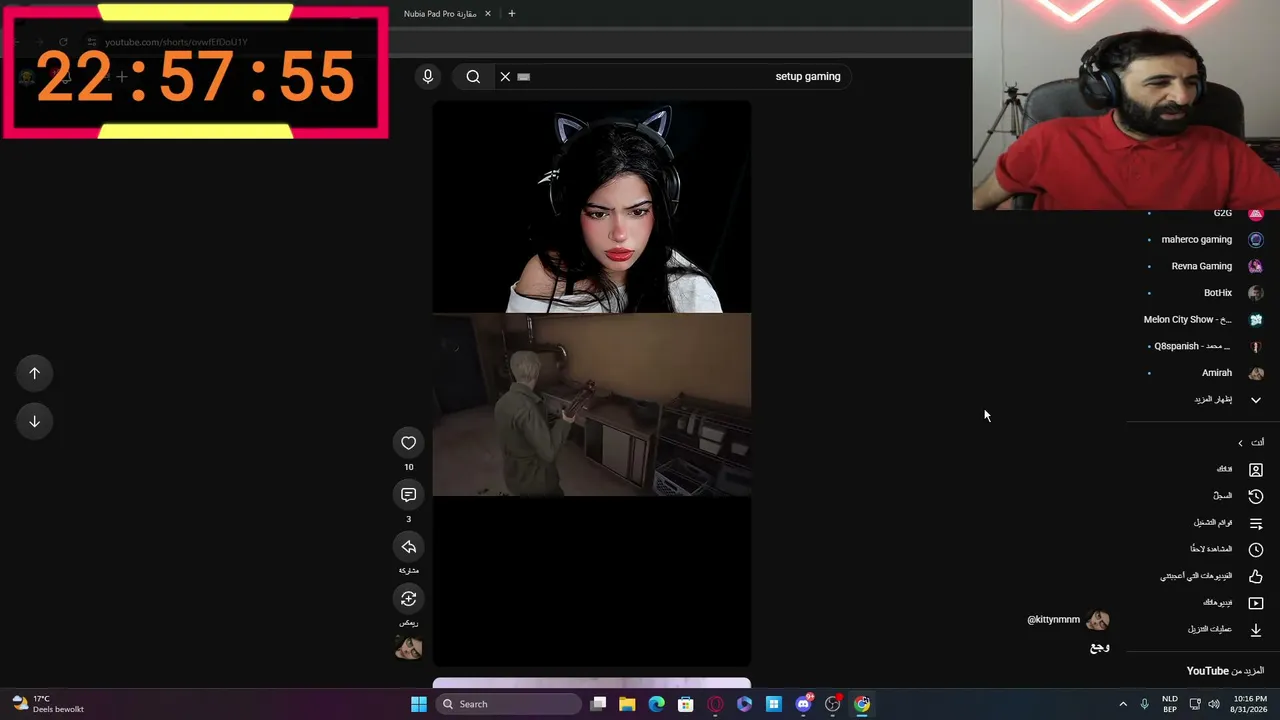1280x720 pixels.
Task: Open Discord from taskbar
Action: pyautogui.click(x=803, y=704)
